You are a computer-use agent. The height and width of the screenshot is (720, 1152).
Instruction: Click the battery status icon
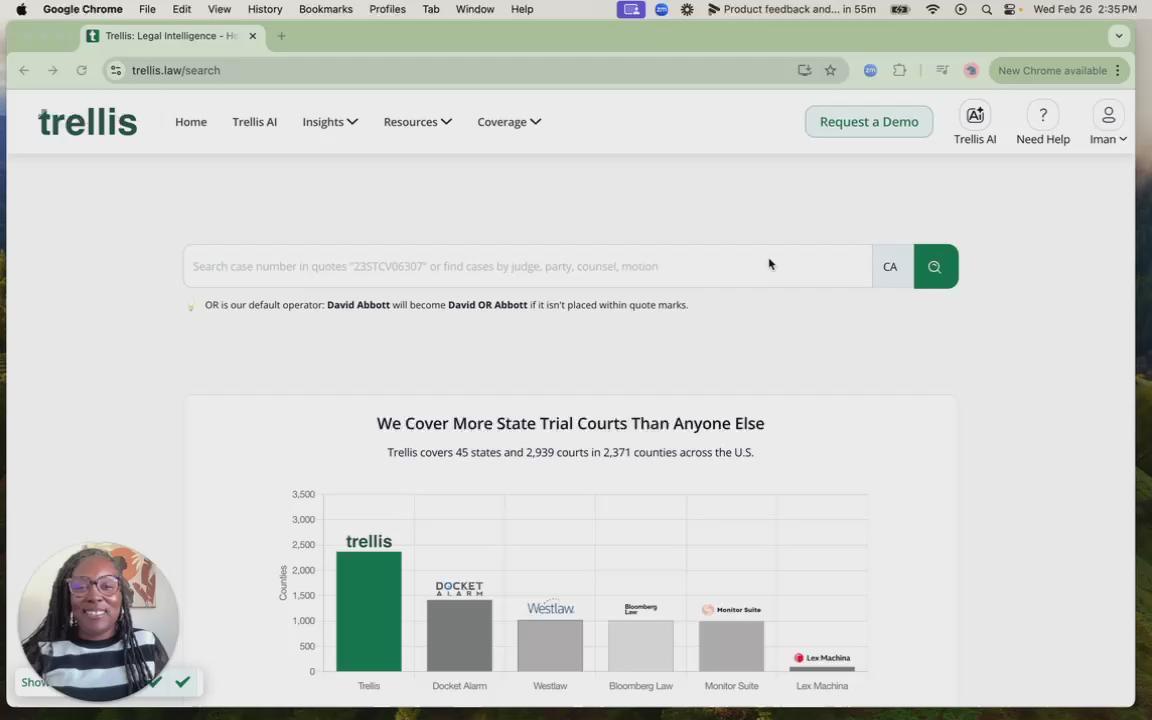point(900,10)
